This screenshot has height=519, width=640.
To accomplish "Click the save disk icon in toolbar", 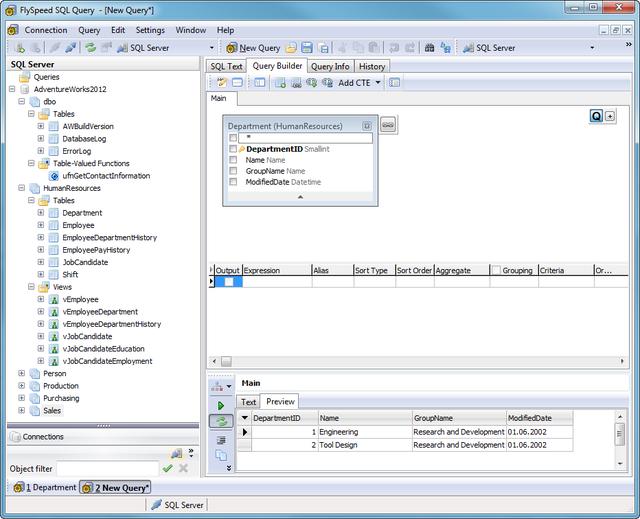I will click(x=307, y=47).
